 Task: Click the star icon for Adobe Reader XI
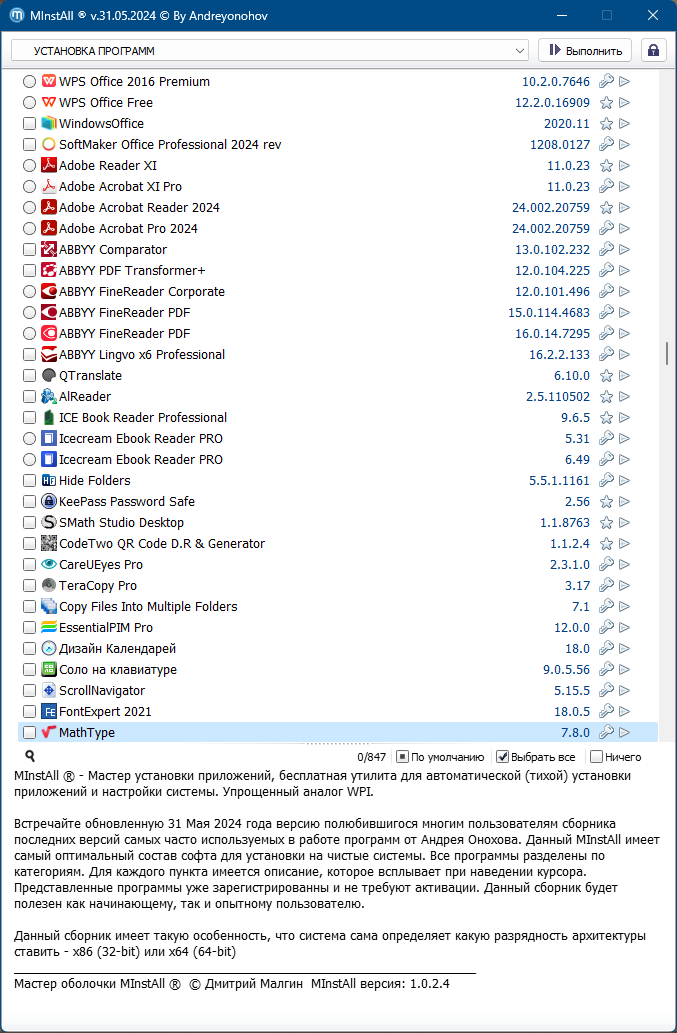point(606,165)
